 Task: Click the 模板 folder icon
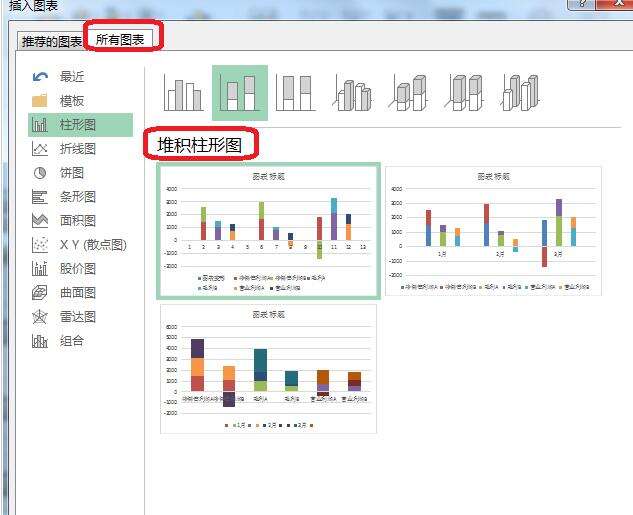click(40, 100)
